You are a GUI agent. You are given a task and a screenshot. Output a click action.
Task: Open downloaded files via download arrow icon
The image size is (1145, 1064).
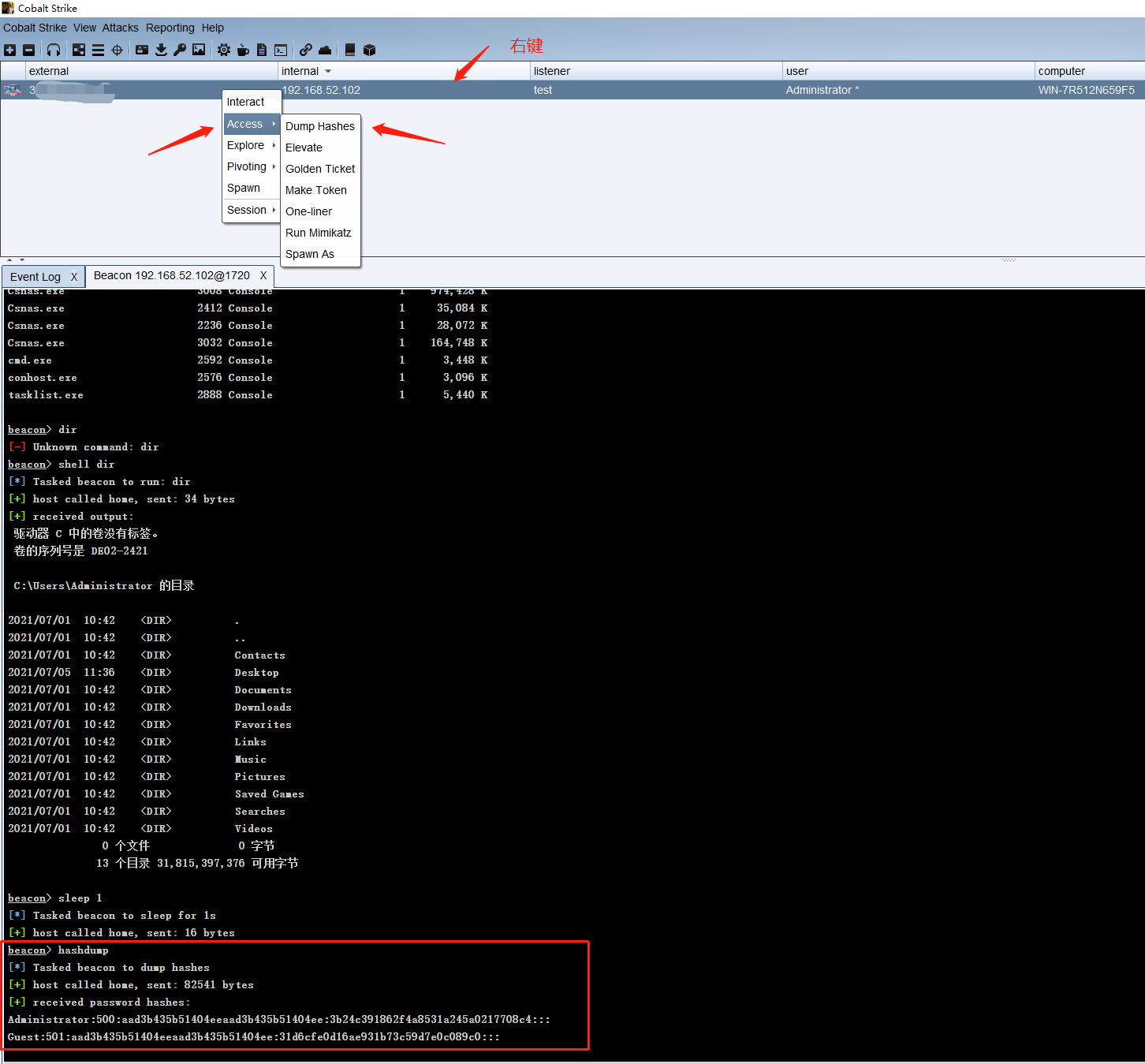(x=161, y=50)
